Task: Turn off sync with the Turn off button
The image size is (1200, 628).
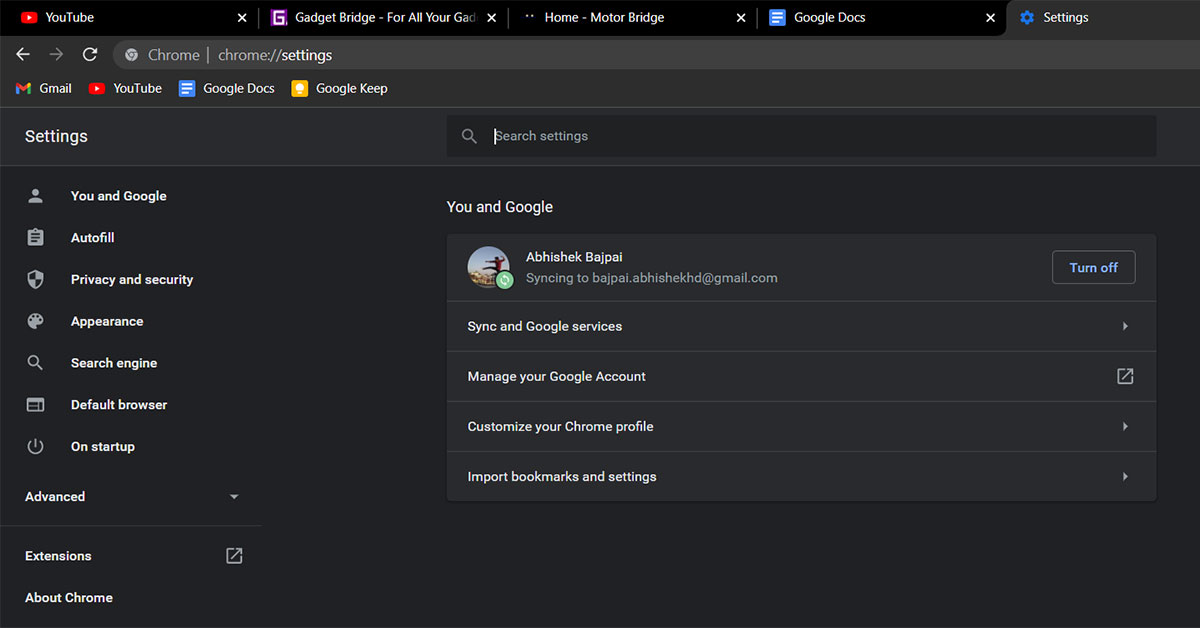Action: (1093, 267)
